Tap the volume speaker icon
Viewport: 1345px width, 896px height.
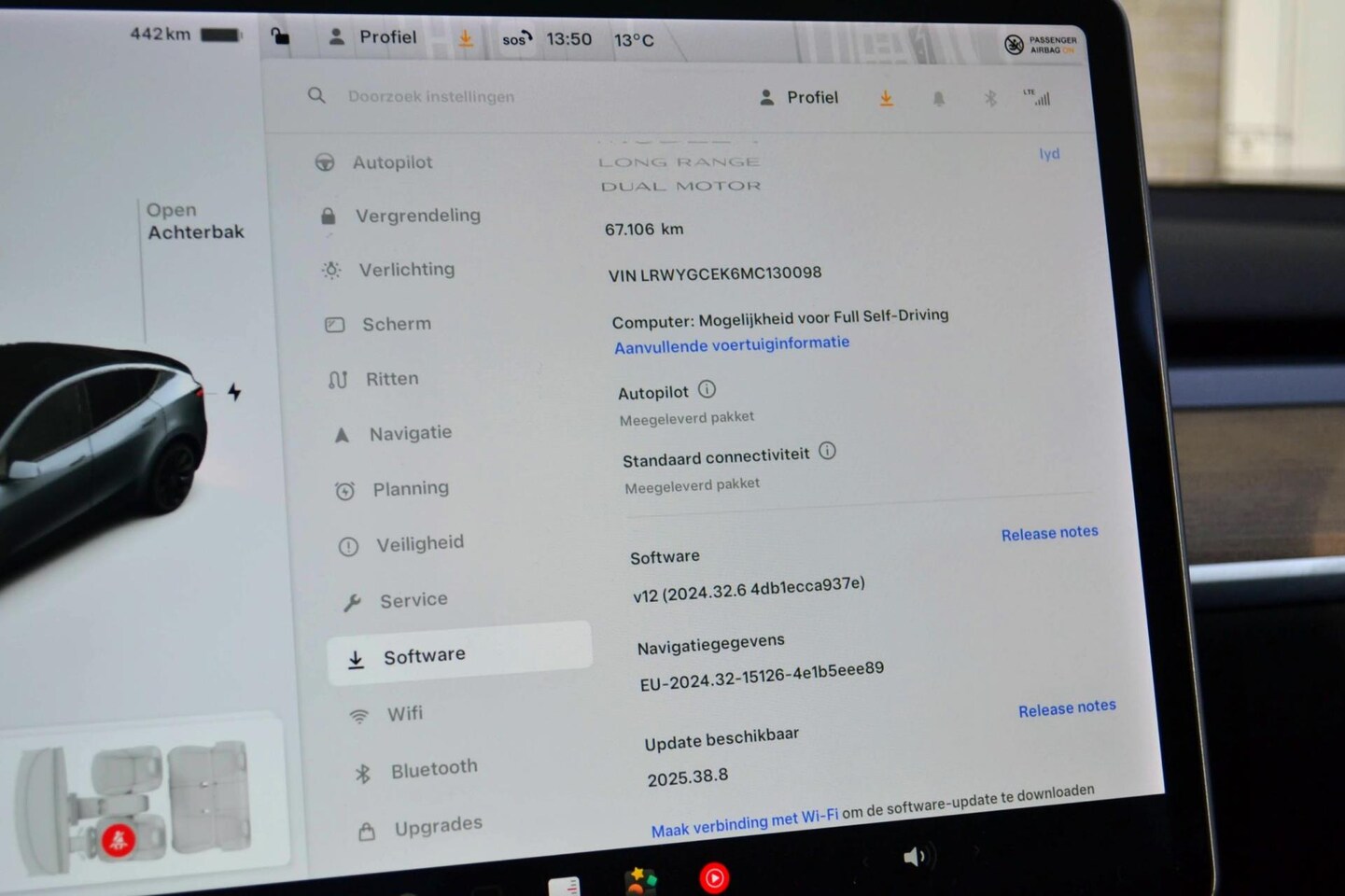[x=914, y=856]
